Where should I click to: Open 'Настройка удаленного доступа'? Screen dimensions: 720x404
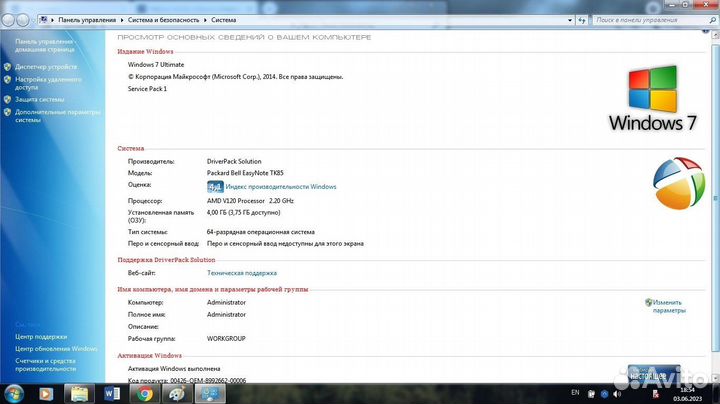48,83
